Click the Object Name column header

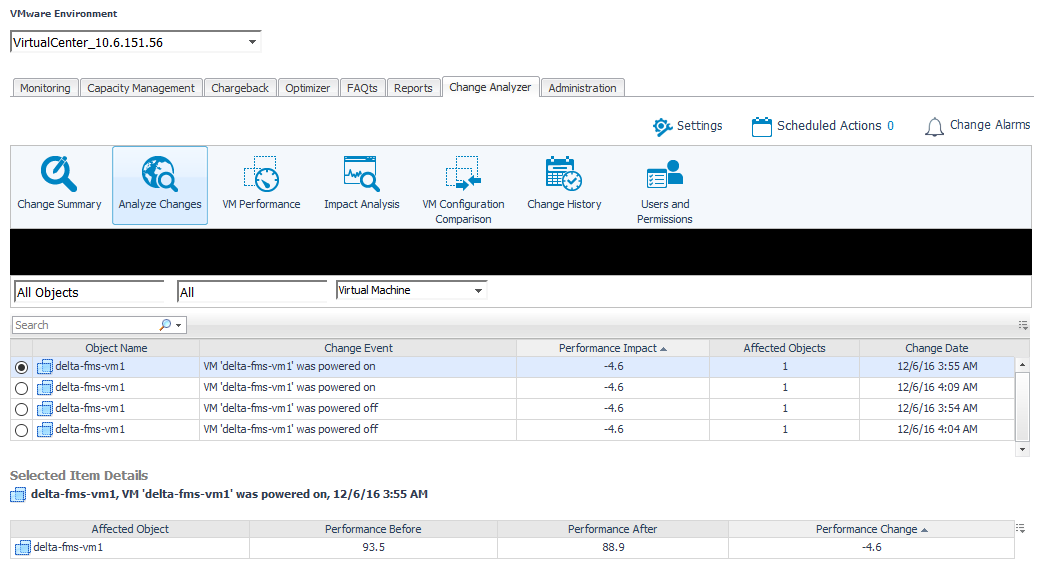(116, 348)
